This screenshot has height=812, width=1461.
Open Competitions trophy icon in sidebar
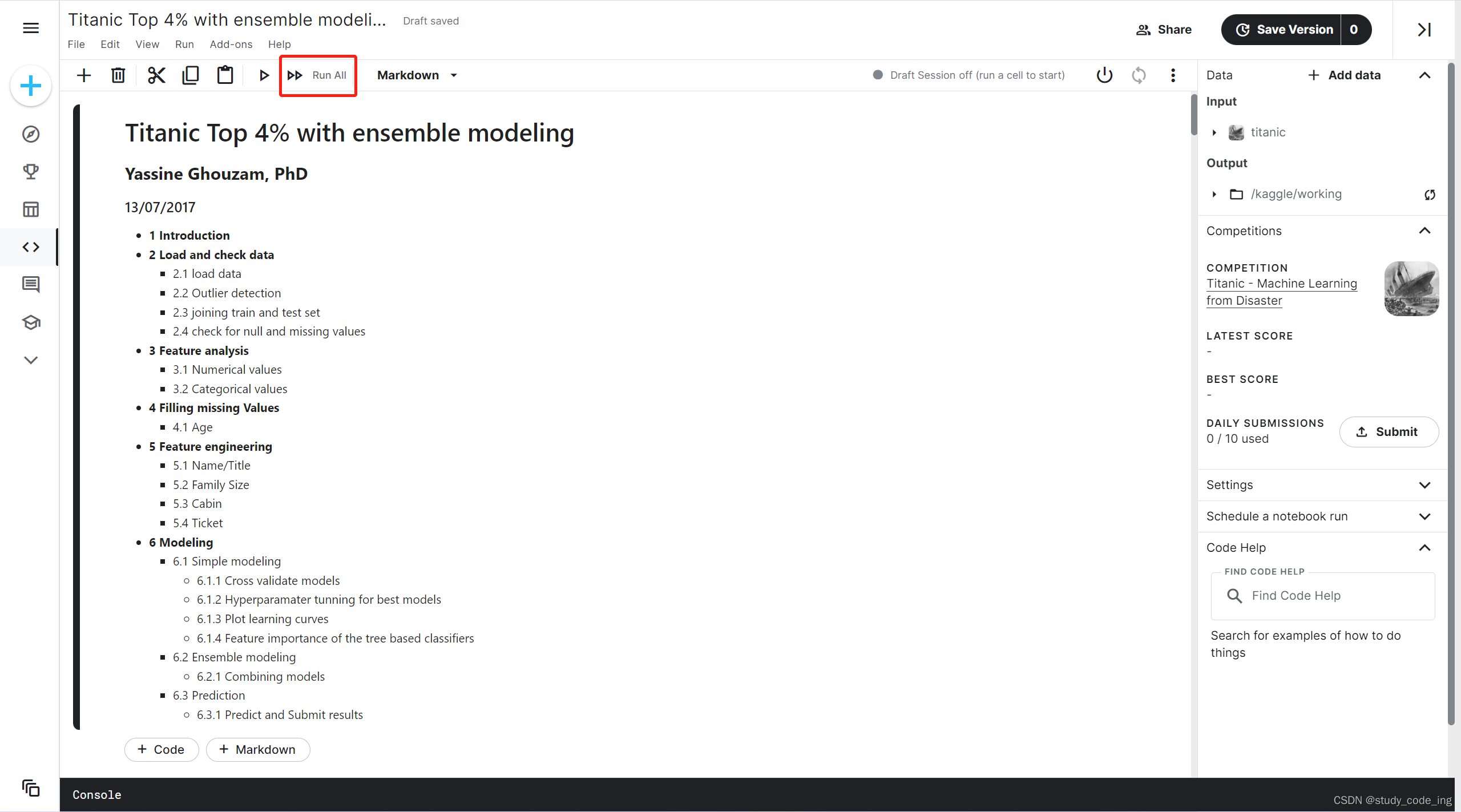pos(31,172)
